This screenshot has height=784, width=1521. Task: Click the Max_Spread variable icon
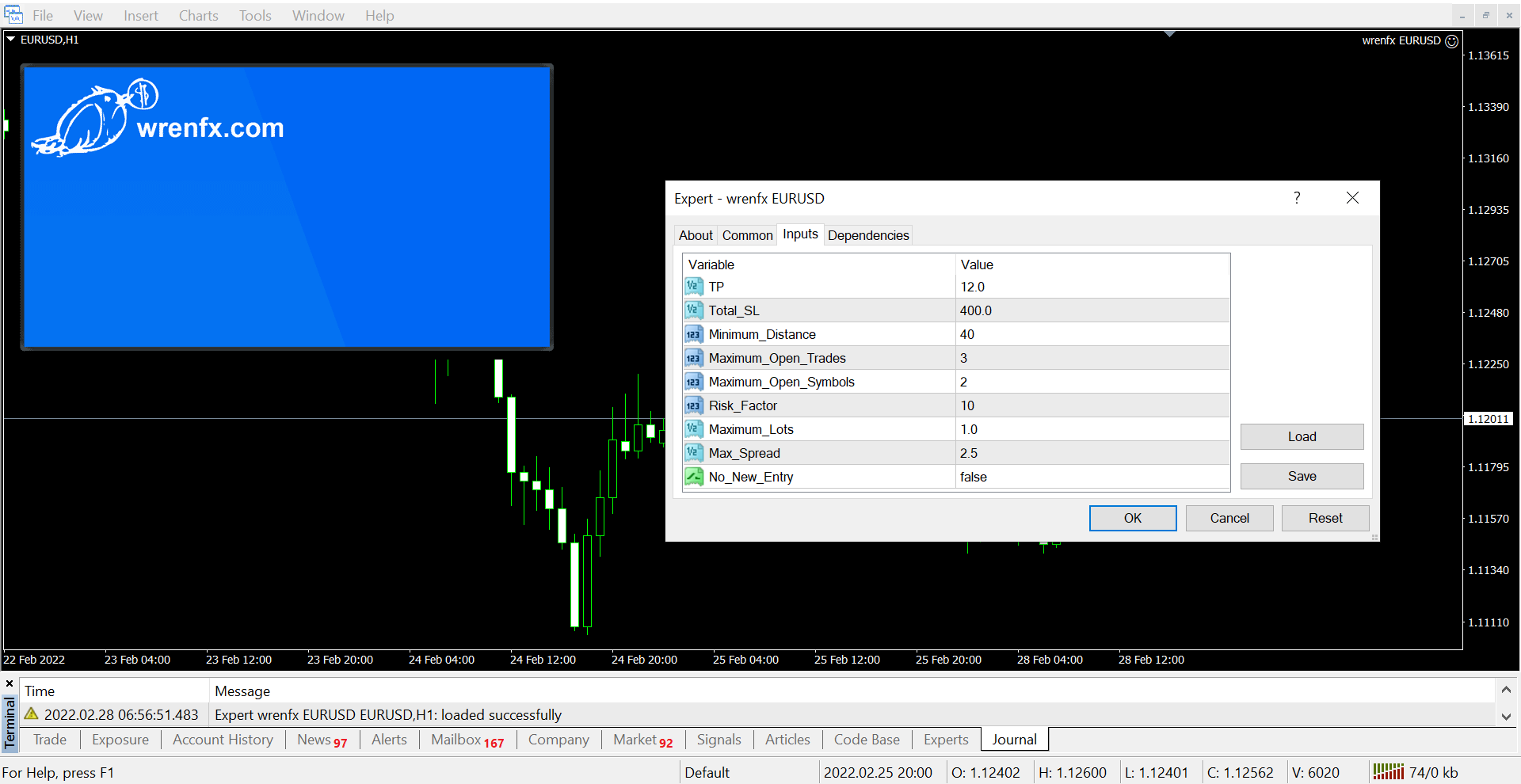(693, 453)
